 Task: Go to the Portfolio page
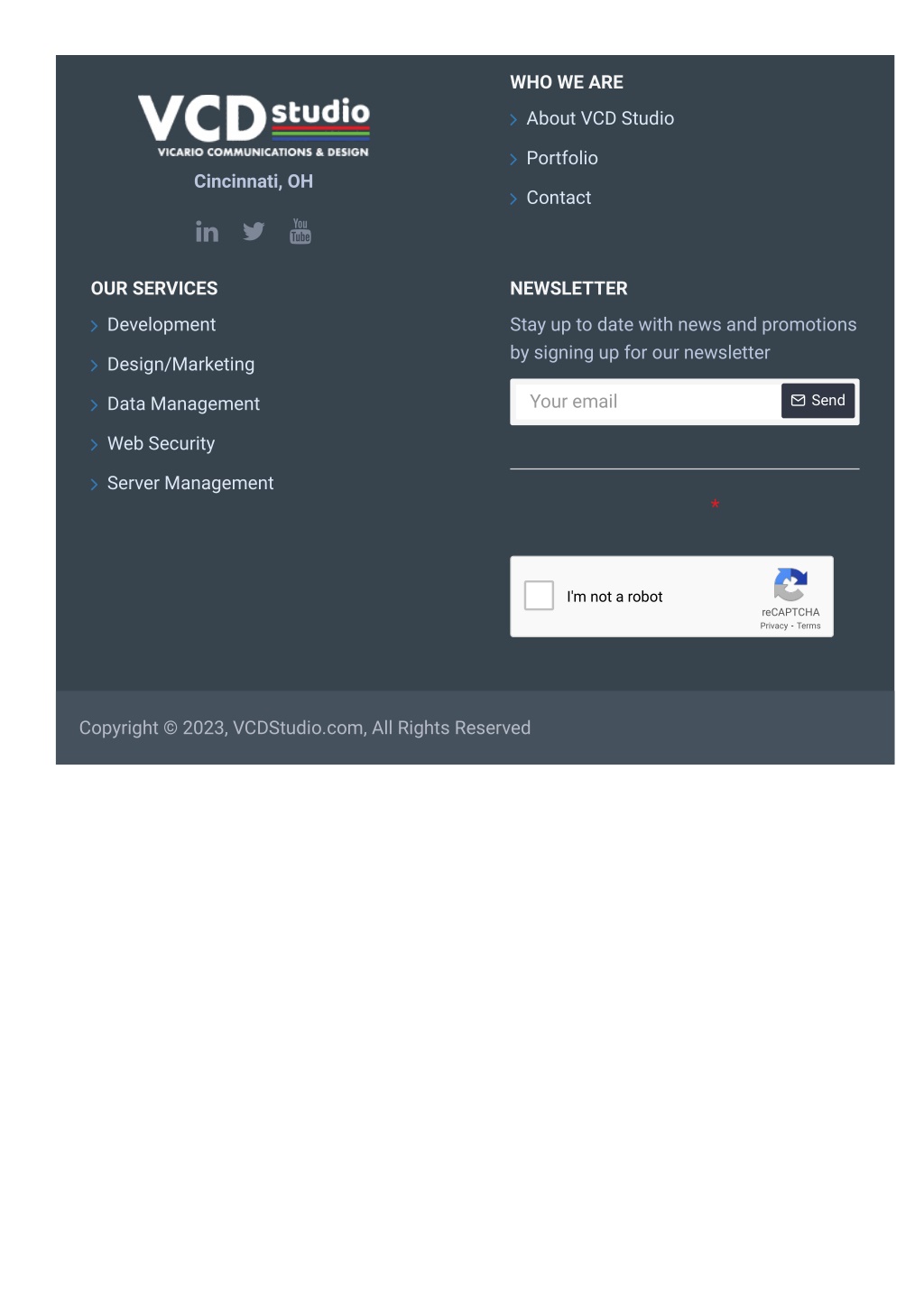[562, 158]
